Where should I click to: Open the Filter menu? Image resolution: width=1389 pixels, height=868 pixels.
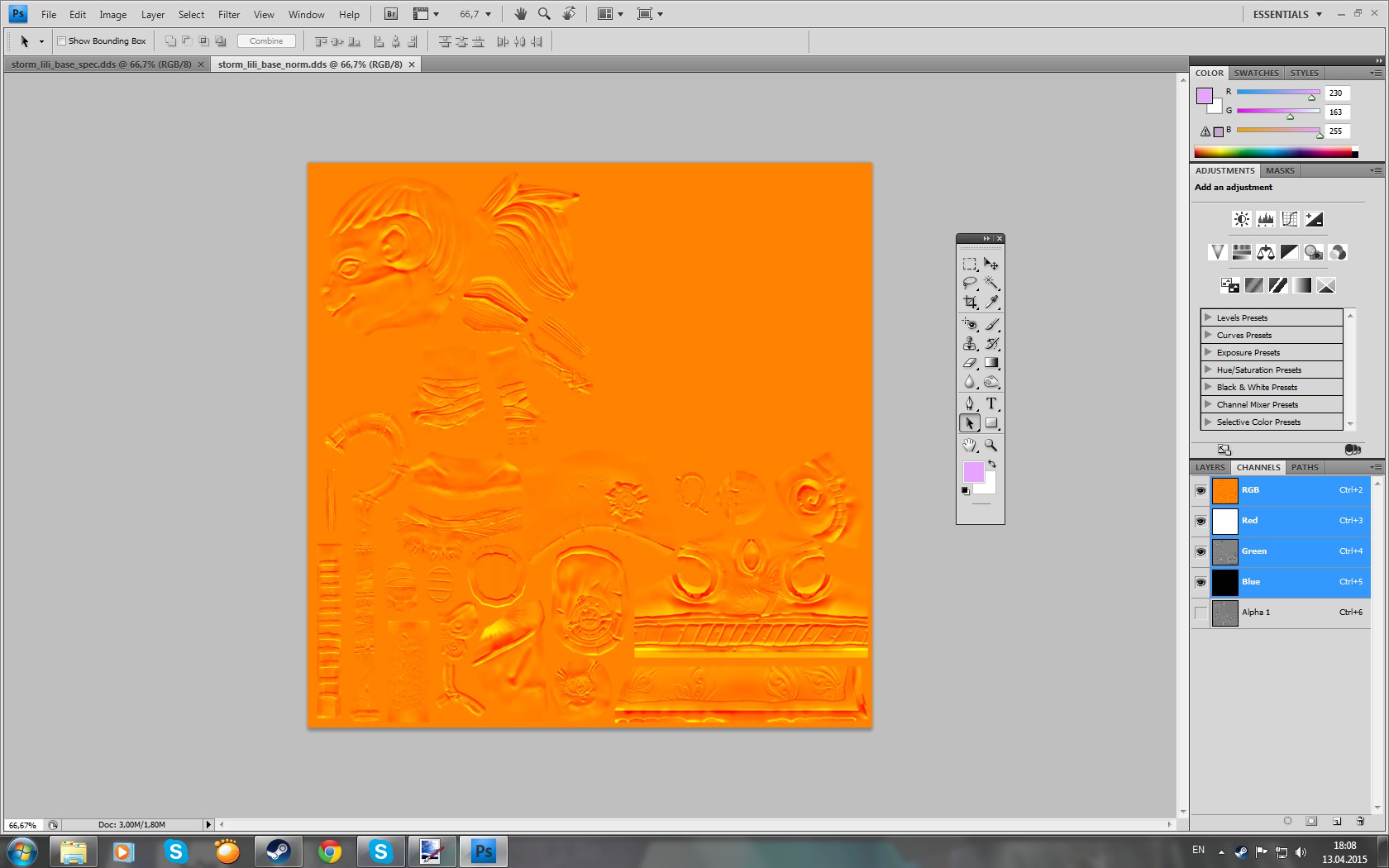pyautogui.click(x=229, y=15)
